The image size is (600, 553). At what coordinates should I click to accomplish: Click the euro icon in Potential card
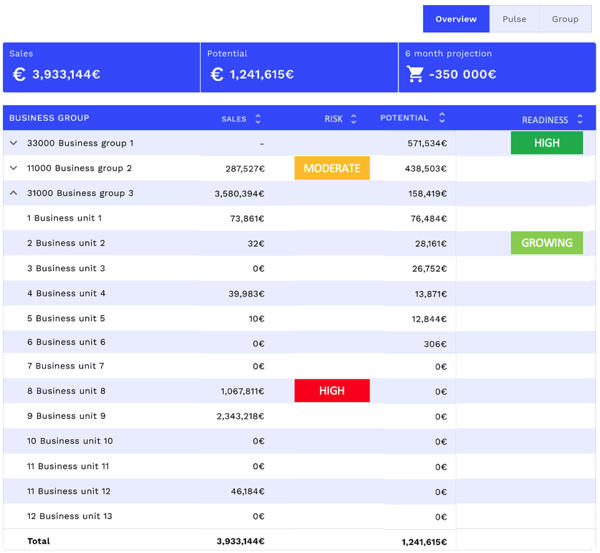click(x=217, y=74)
